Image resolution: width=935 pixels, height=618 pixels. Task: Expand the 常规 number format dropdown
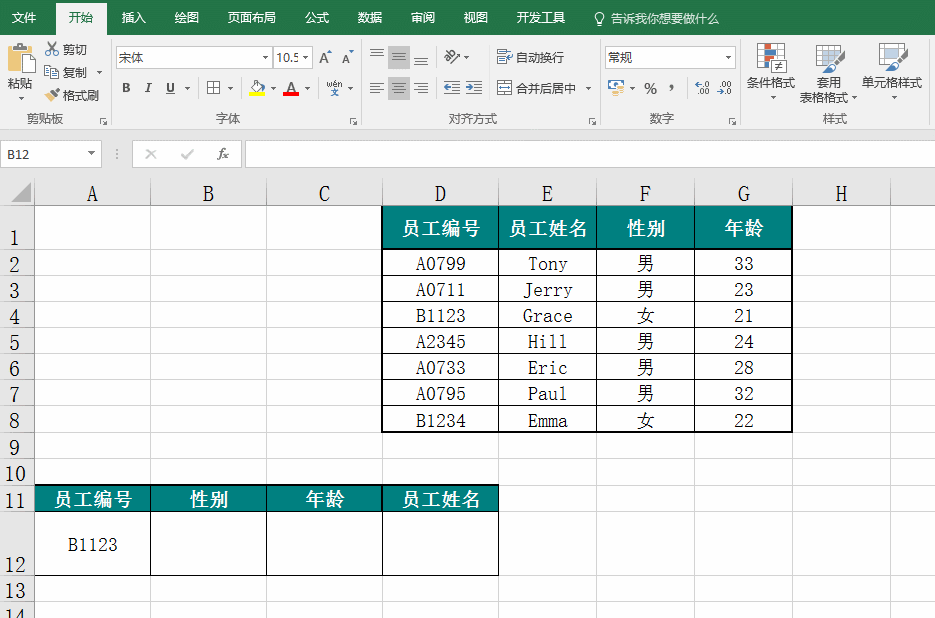click(728, 57)
